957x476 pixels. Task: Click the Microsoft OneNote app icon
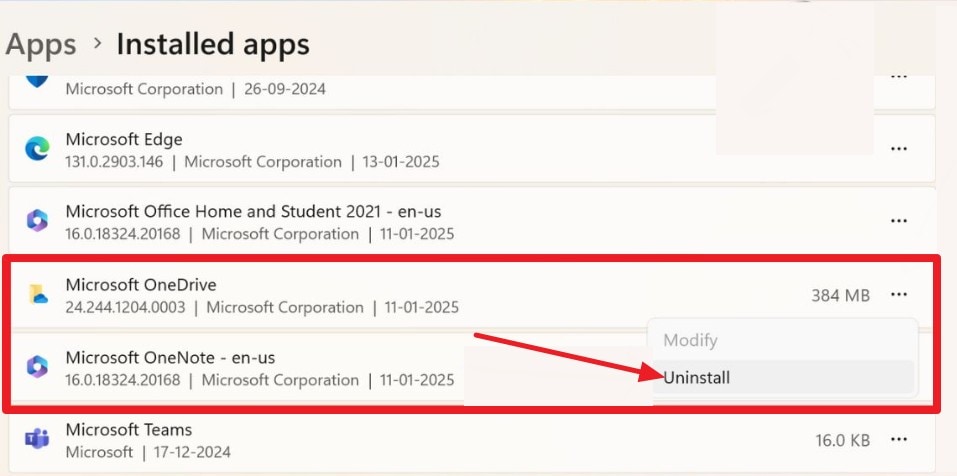(x=37, y=367)
